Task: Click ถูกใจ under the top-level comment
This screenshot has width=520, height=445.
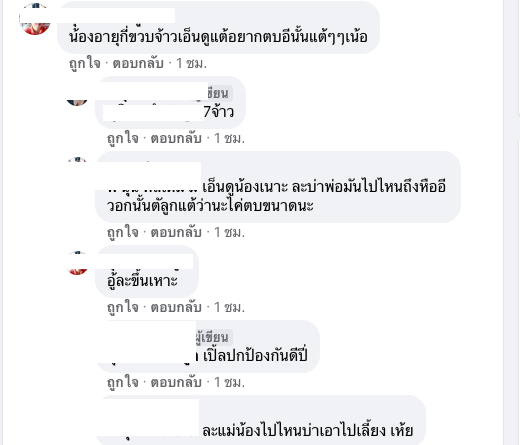Action: click(85, 63)
